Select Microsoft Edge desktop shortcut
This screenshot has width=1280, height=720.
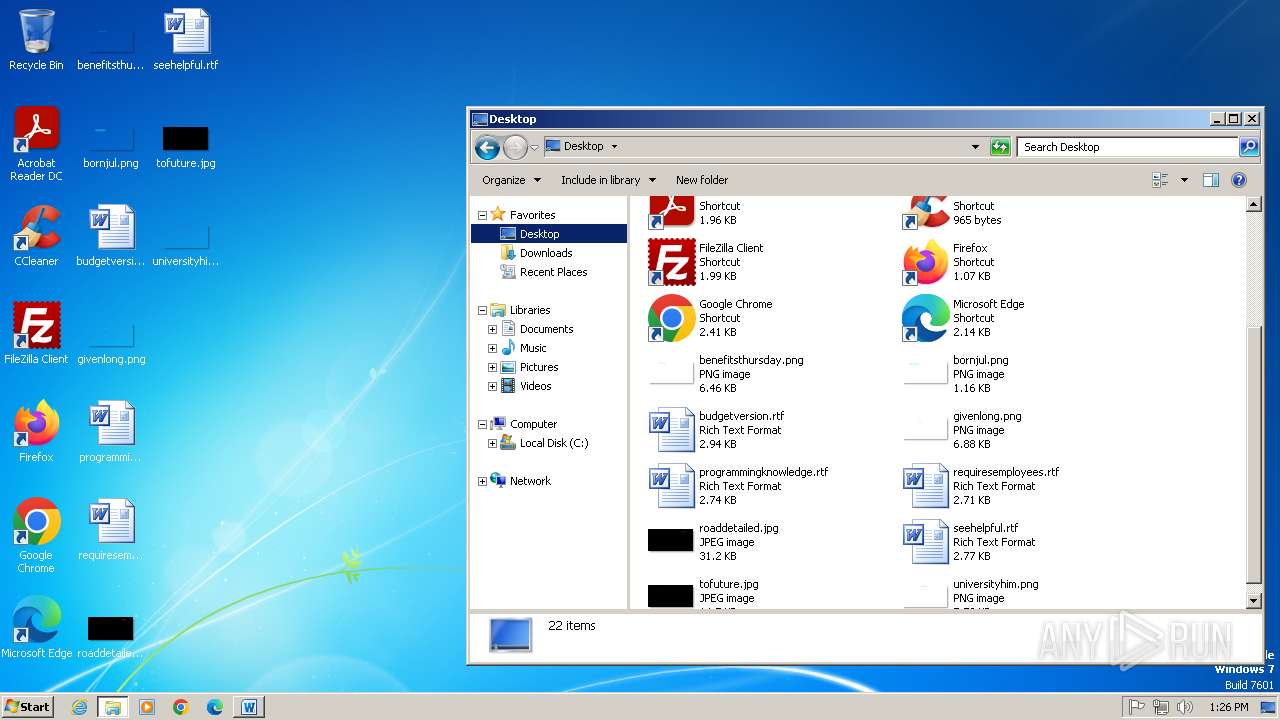[x=36, y=628]
